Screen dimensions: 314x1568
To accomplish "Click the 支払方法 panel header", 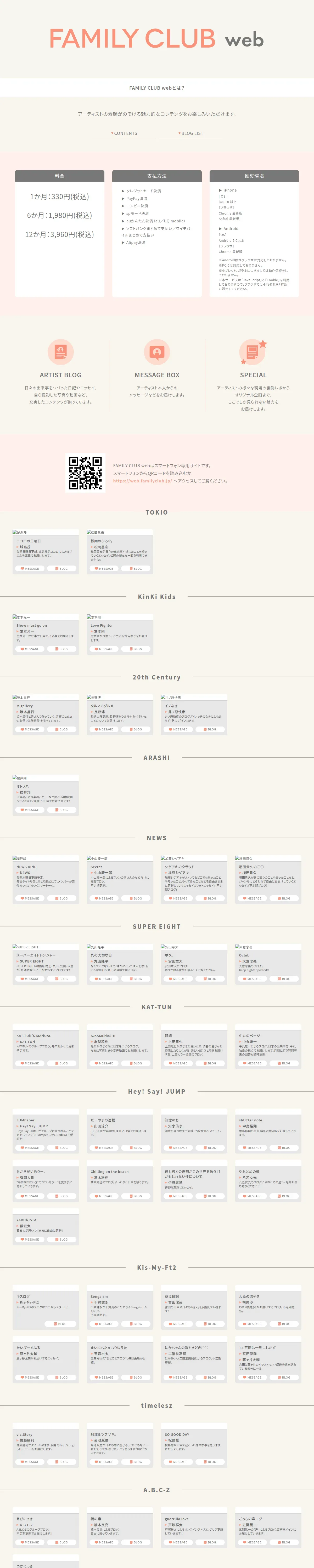I will (157, 176).
